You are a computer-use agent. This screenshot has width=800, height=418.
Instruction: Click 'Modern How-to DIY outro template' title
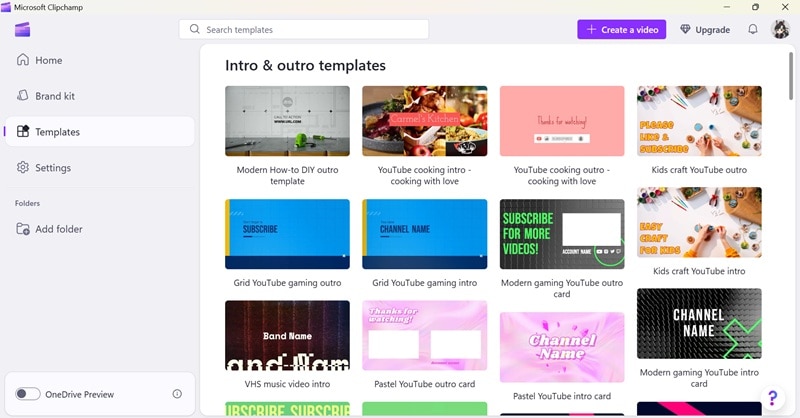pyautogui.click(x=287, y=175)
